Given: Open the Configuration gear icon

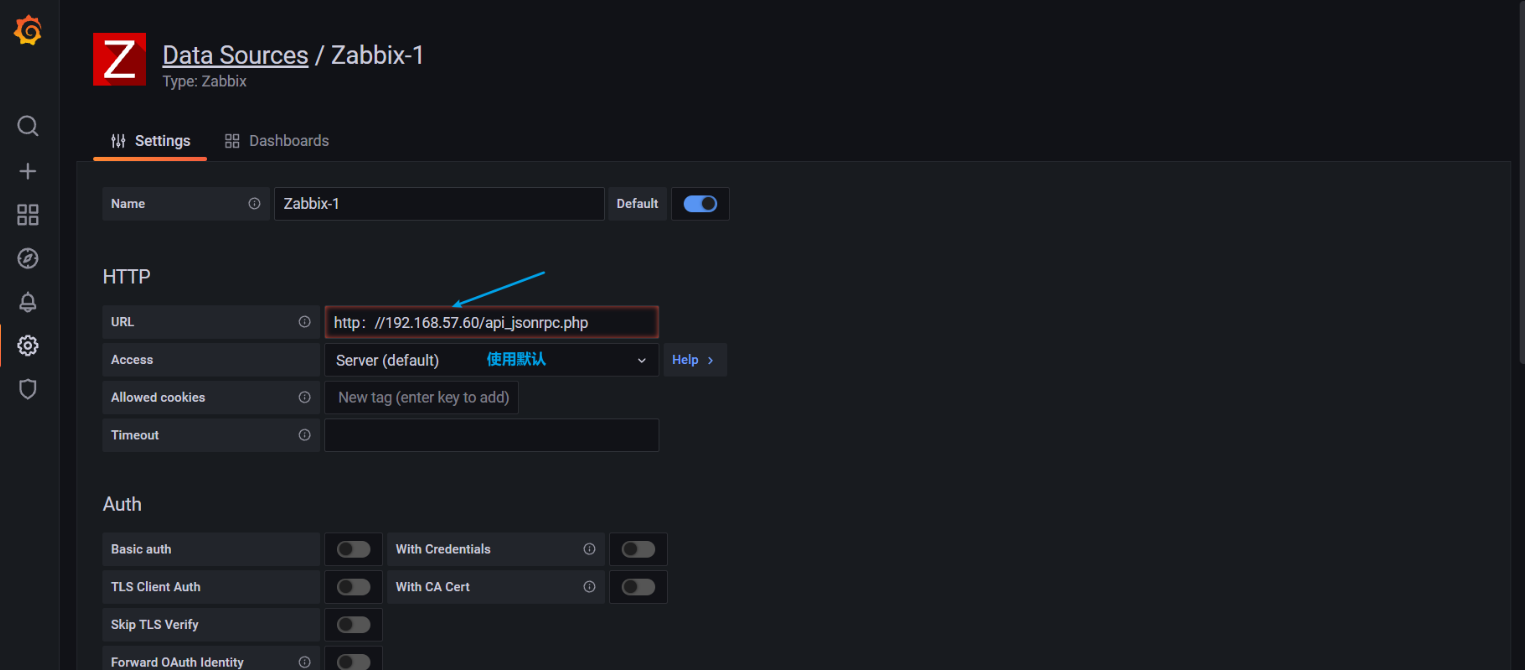Looking at the screenshot, I should (28, 346).
